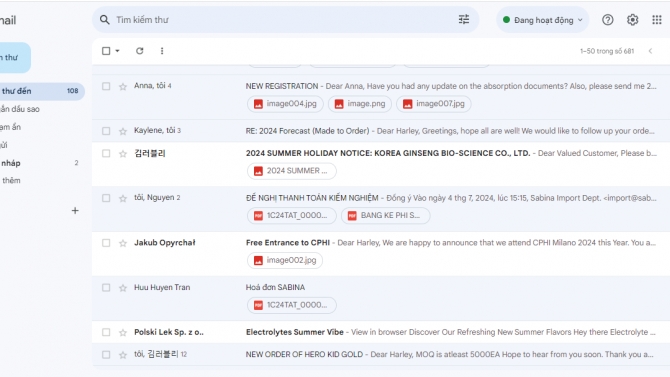Star the 2024 SUMMER HOLIDAY NOTICE email
The height and width of the screenshot is (377, 670).
[x=123, y=154]
